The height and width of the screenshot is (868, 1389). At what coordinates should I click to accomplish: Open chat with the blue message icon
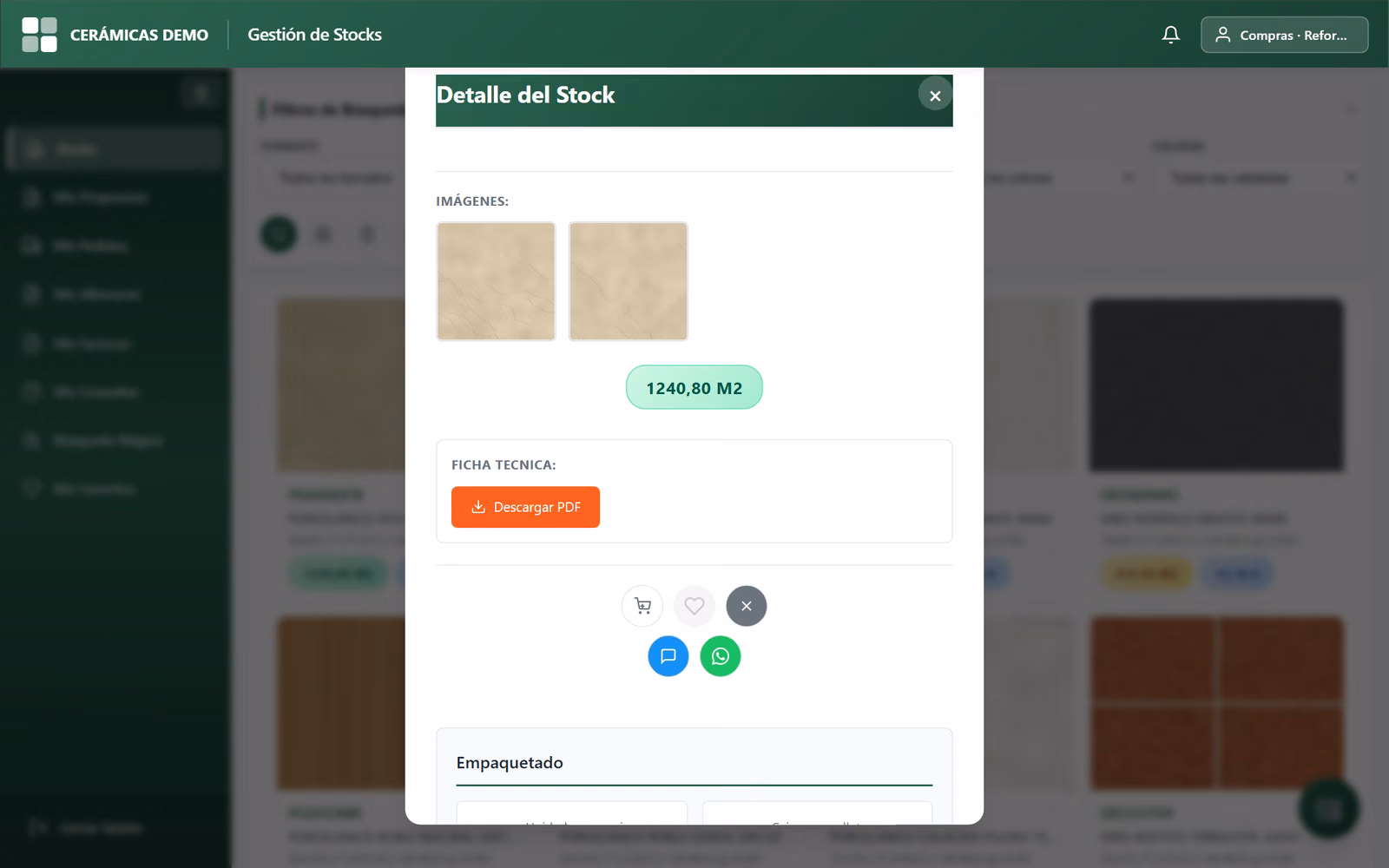668,656
